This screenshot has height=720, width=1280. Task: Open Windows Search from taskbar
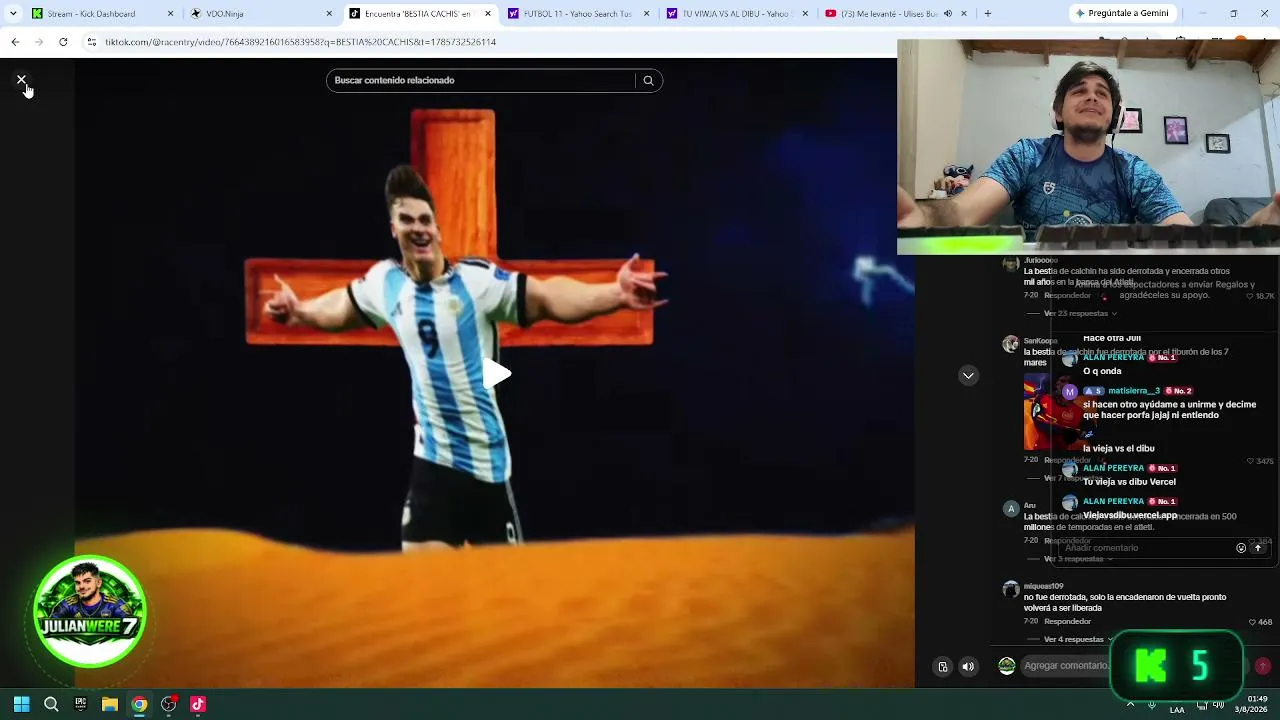point(51,704)
